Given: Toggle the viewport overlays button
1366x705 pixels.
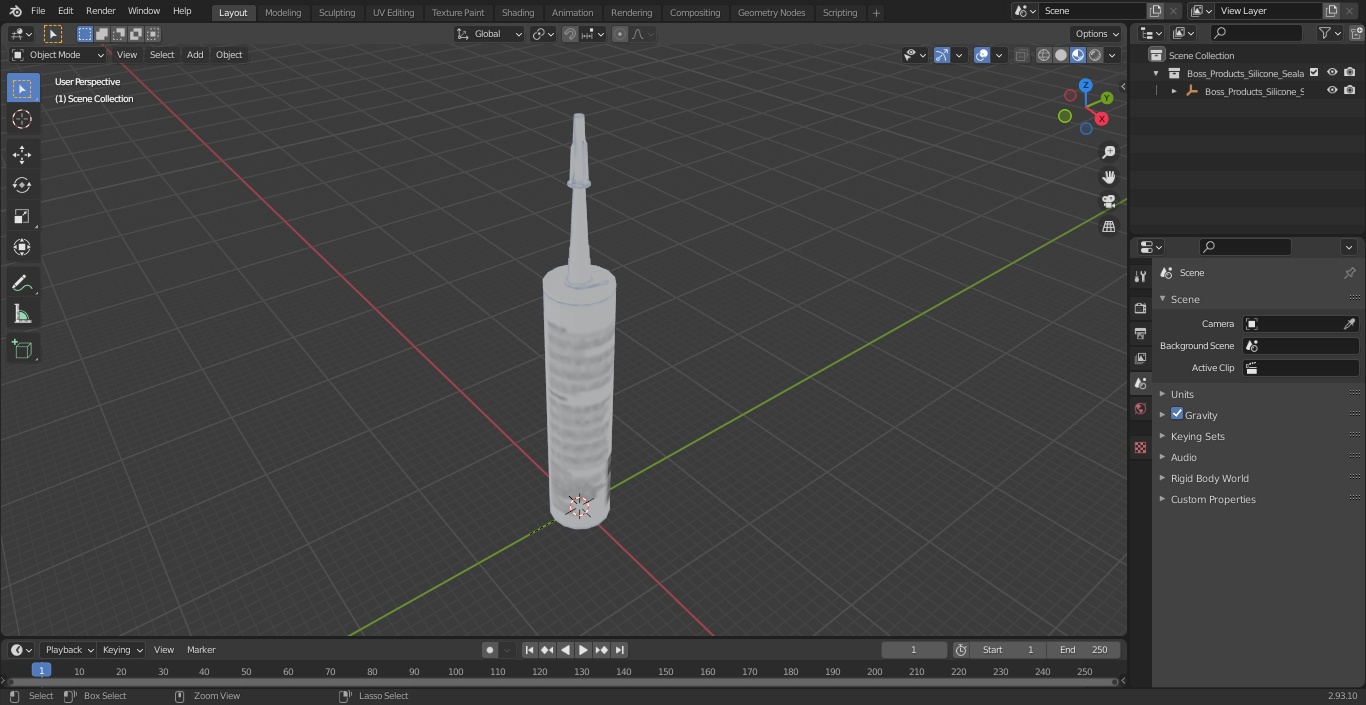Looking at the screenshot, I should pyautogui.click(x=982, y=55).
